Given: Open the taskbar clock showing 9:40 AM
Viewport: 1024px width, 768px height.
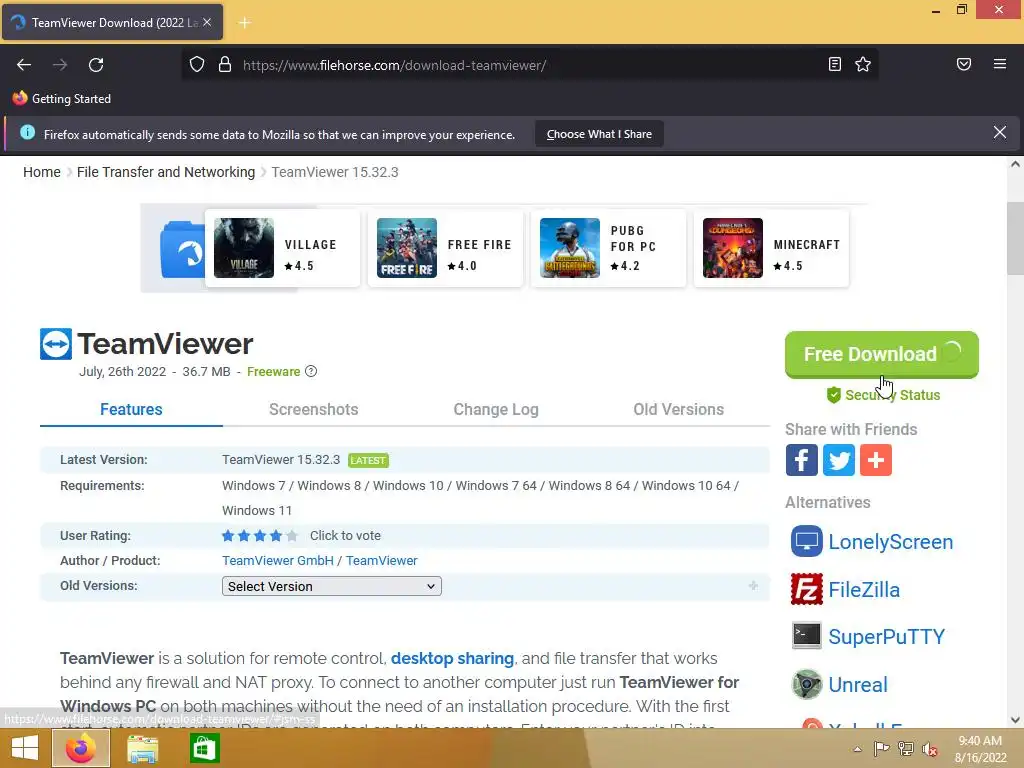Looking at the screenshot, I should point(980,749).
